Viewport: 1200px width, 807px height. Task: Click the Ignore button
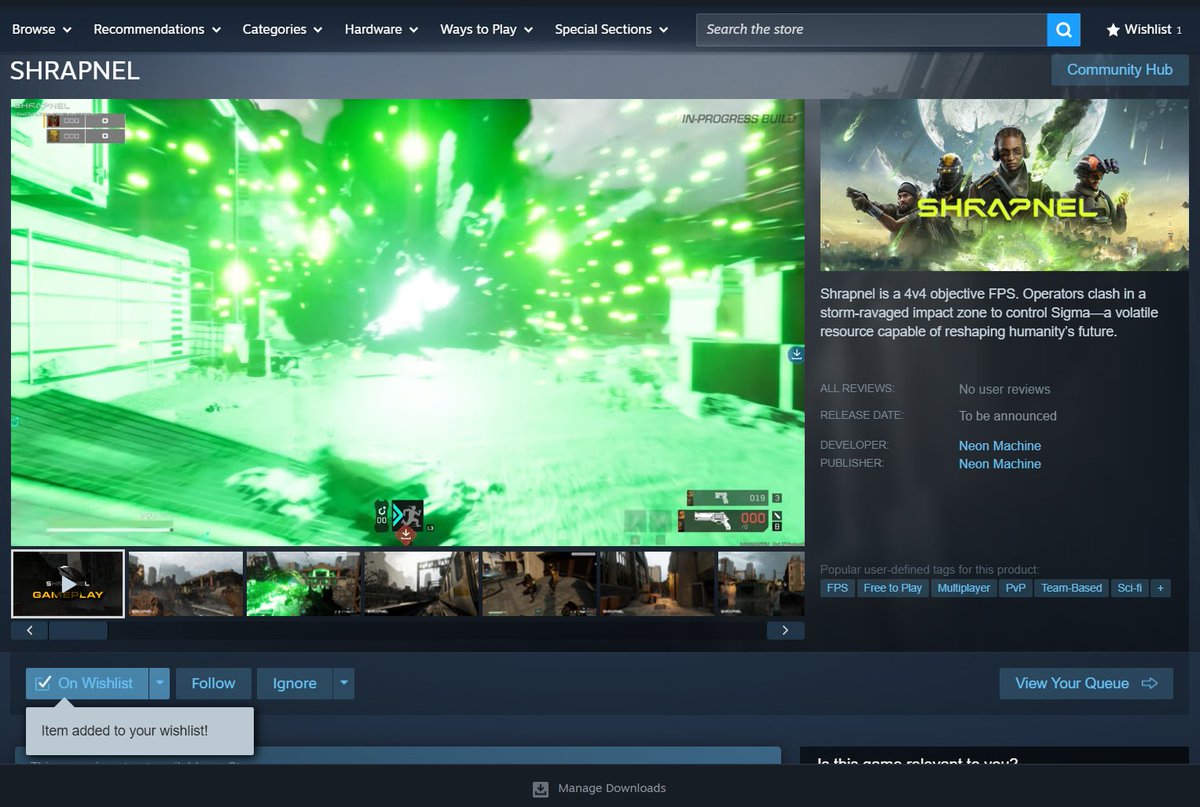(x=294, y=683)
